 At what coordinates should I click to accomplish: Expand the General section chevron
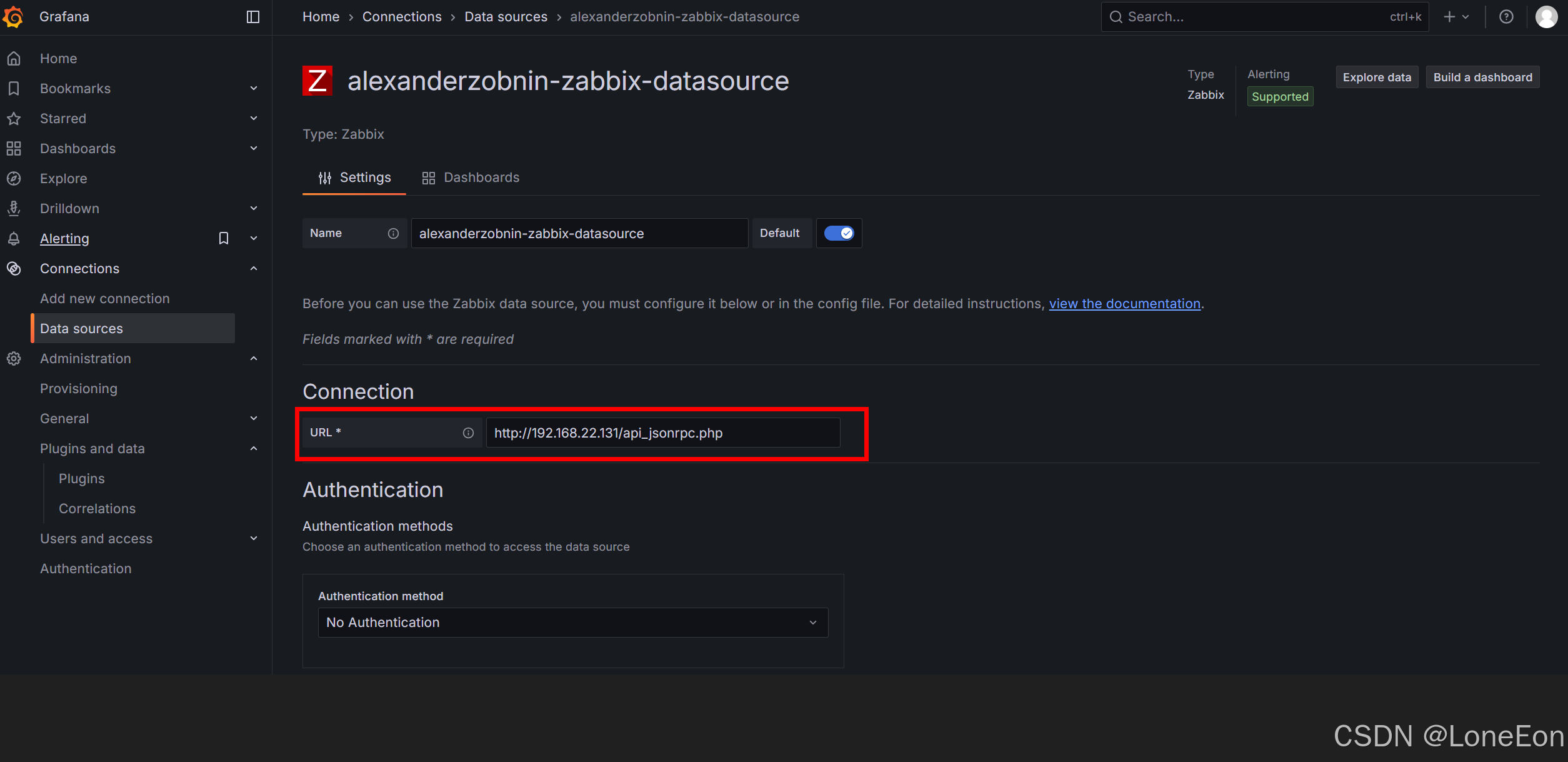click(254, 418)
